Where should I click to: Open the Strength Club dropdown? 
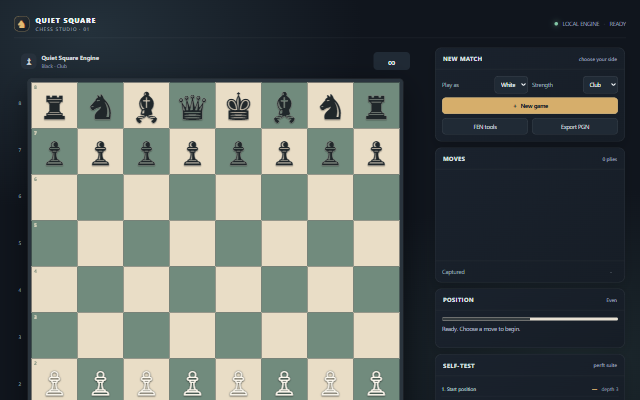point(600,85)
